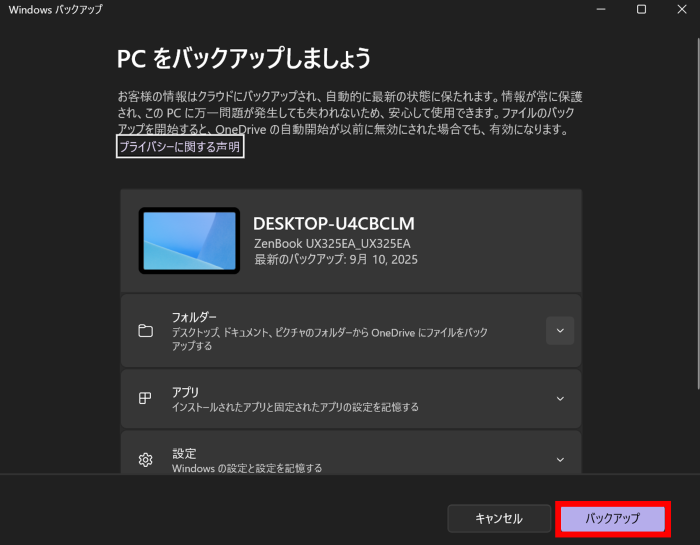The height and width of the screenshot is (545, 700).
Task: Expand the フォルダー section chevron
Action: pos(560,331)
